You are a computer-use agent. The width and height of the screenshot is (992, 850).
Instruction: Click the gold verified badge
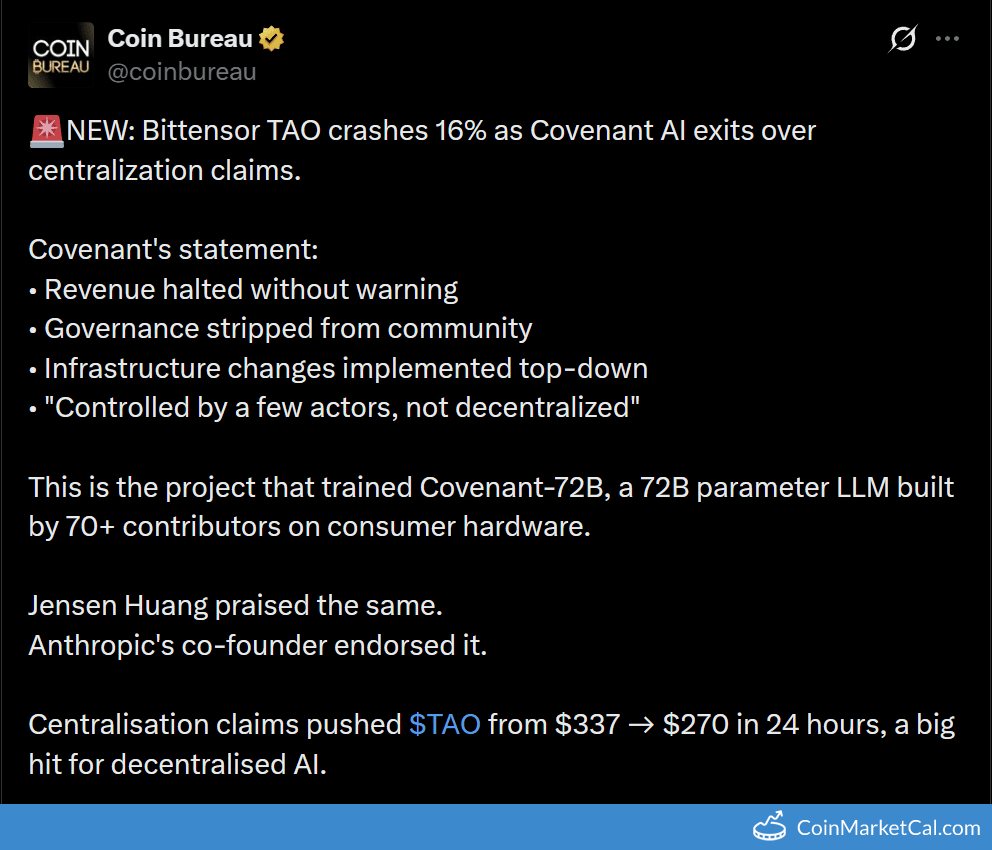pos(271,39)
